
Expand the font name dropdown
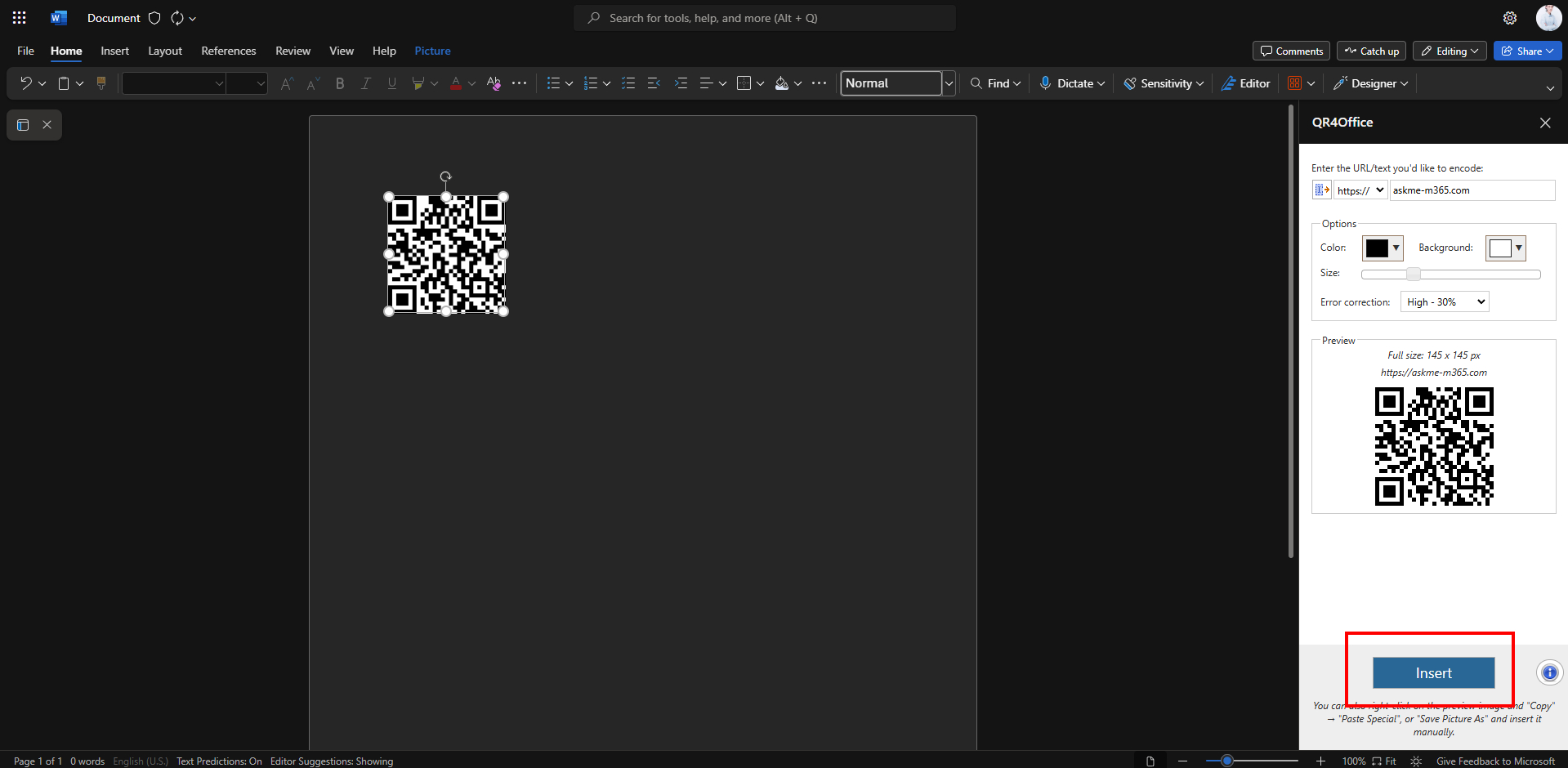tap(219, 83)
